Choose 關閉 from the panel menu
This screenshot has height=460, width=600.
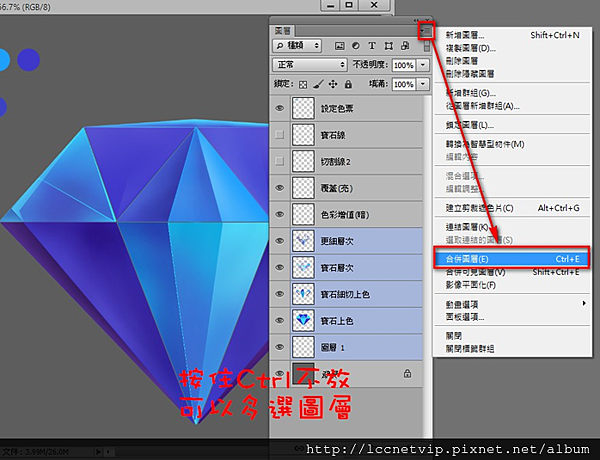click(x=513, y=336)
